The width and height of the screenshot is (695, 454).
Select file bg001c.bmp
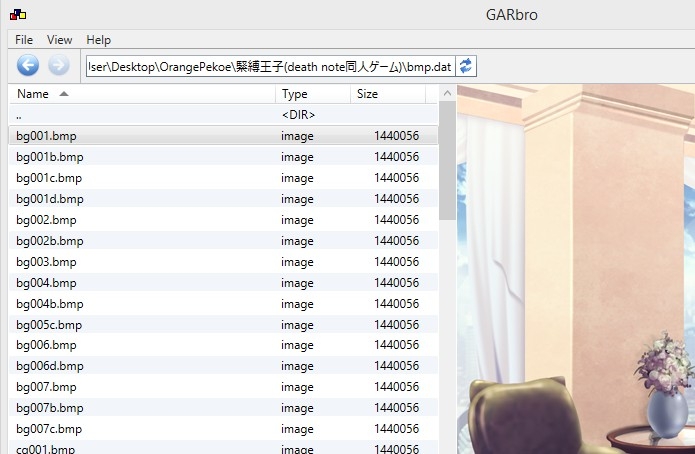click(x=223, y=178)
